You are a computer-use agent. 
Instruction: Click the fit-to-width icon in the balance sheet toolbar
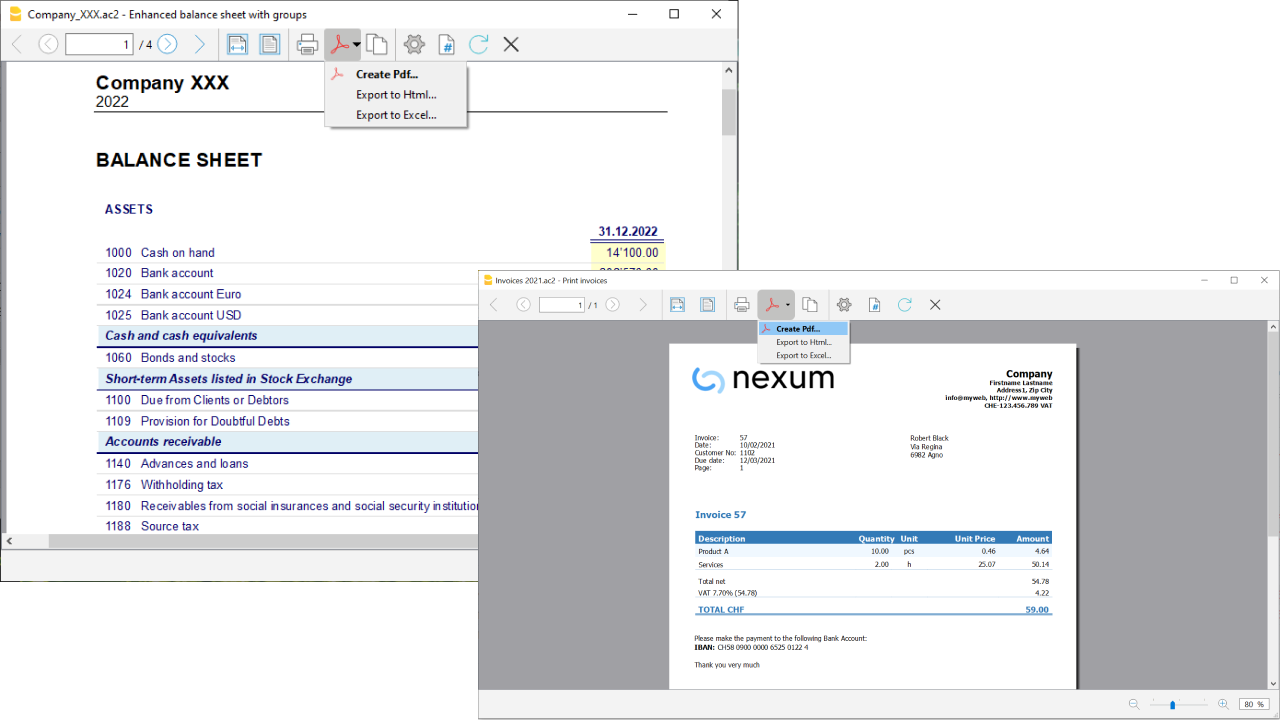point(237,44)
